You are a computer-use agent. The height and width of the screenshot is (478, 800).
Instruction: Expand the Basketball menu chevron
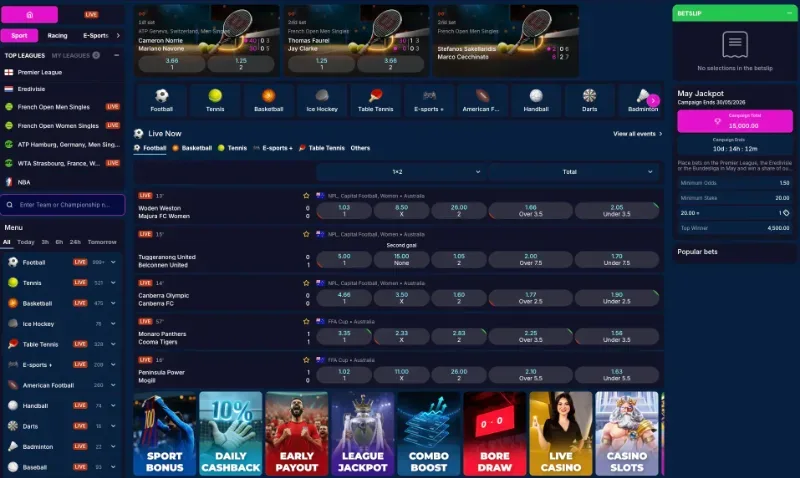point(113,303)
